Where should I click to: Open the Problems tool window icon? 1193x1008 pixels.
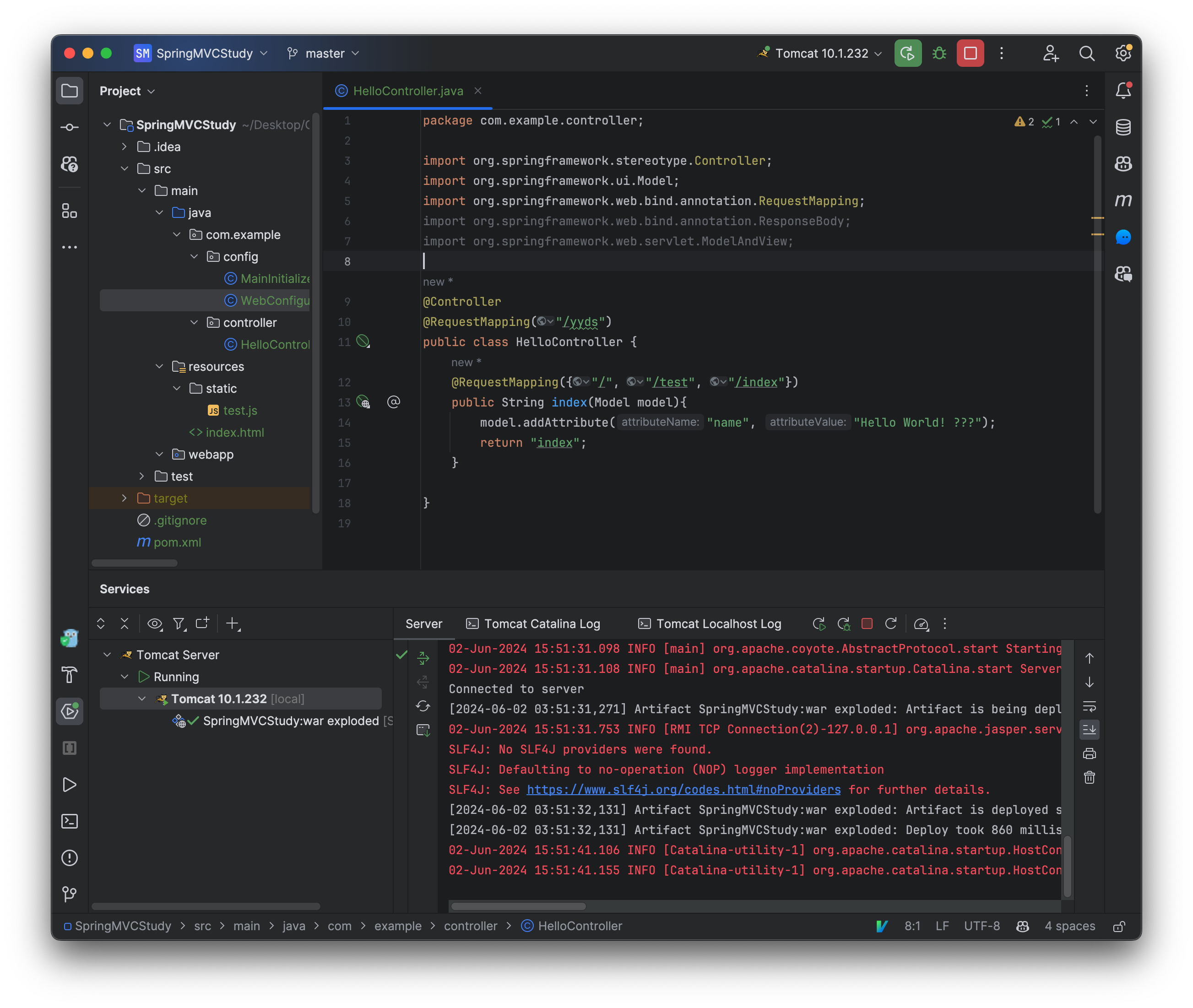[x=69, y=857]
